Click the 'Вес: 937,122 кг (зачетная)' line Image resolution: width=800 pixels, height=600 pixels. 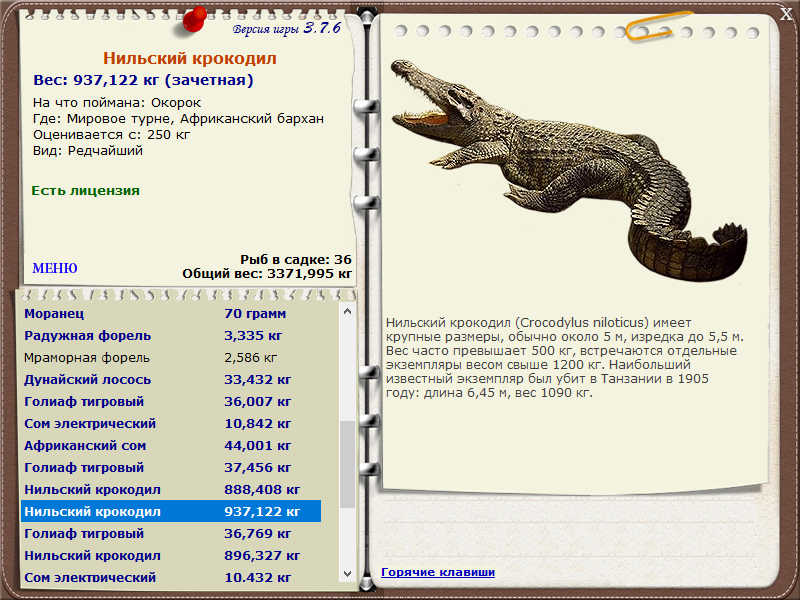143,80
